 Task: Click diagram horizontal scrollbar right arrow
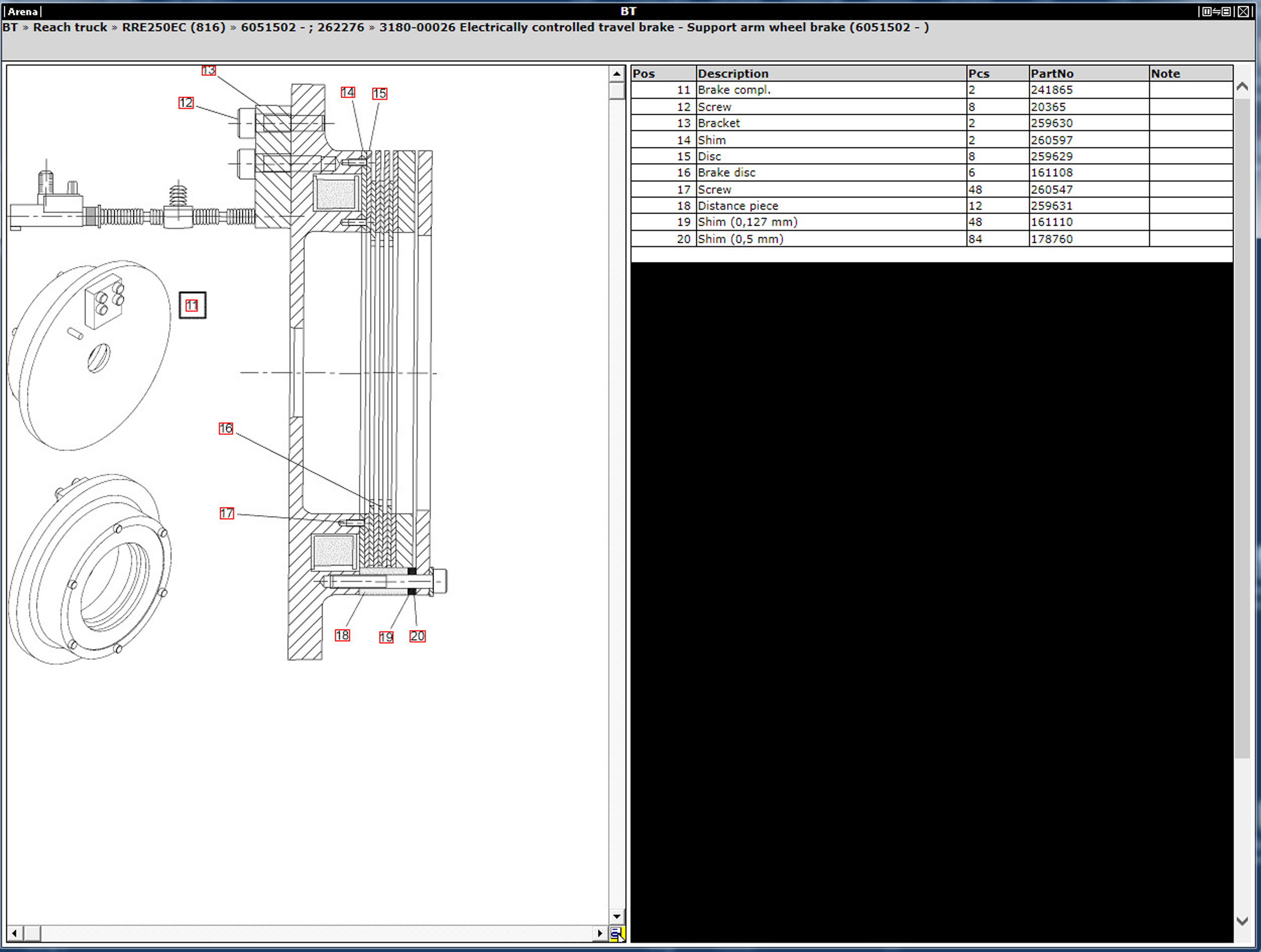coord(600,933)
